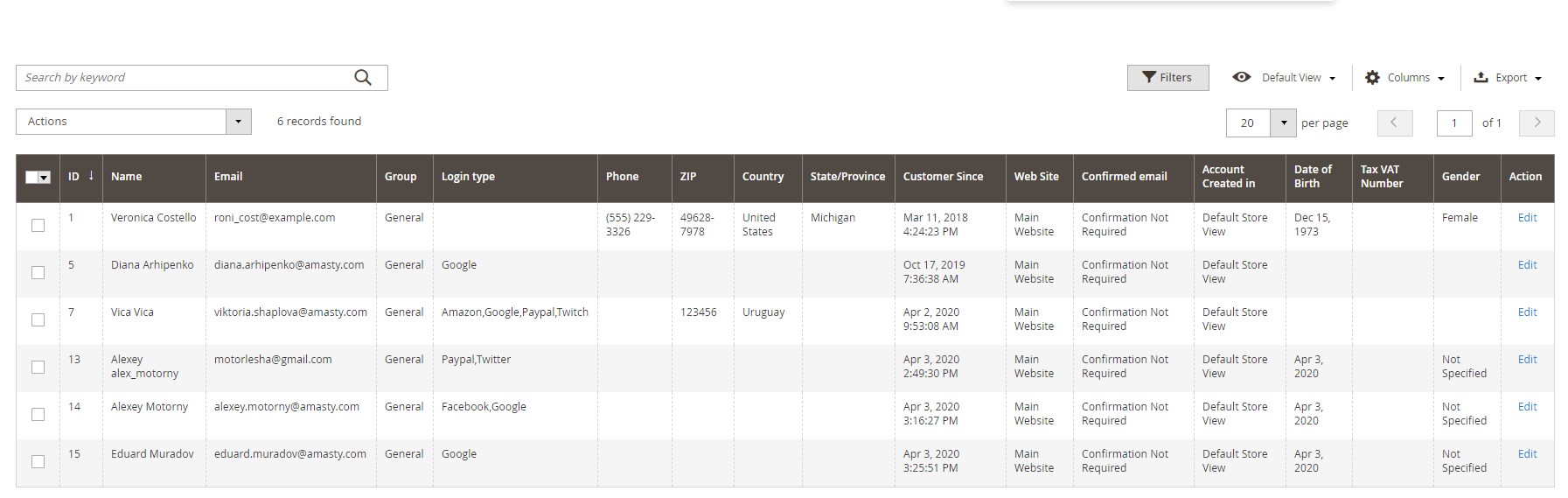1568x498 pixels.
Task: Go to next page arrow
Action: pos(1537,123)
